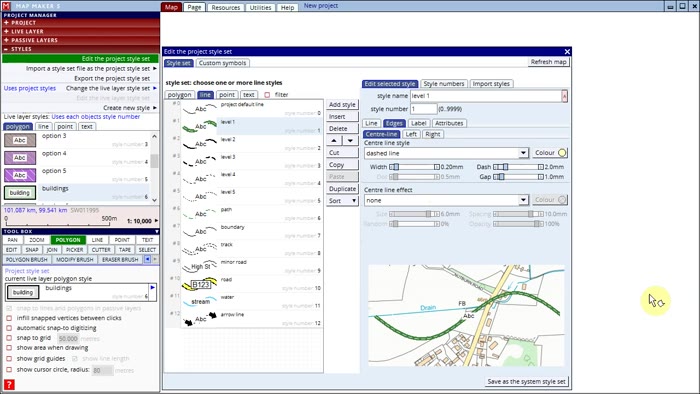Open the Utilities tab
This screenshot has height=394, width=700.
pos(260,8)
